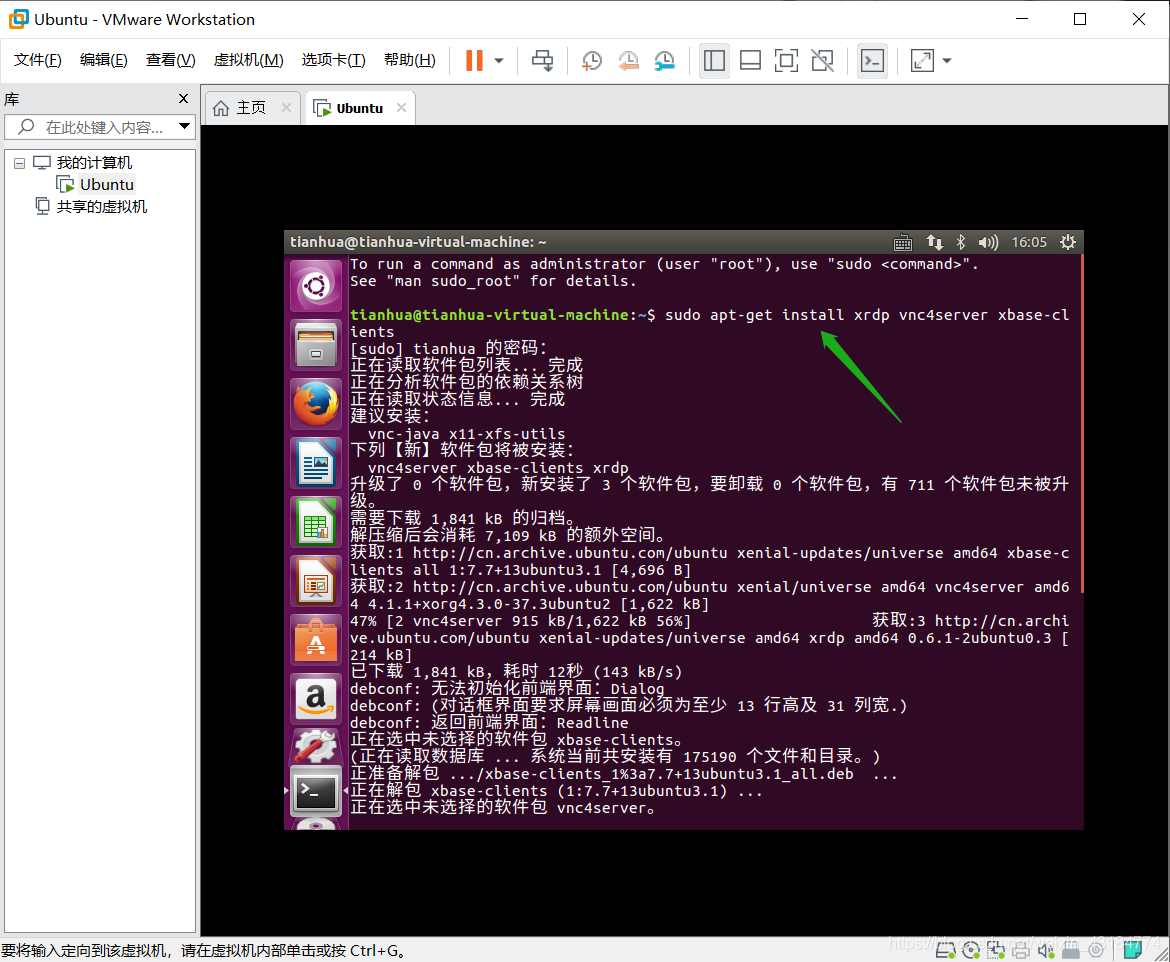Open the Bluetooth indicator in Ubuntu panel
The height and width of the screenshot is (962, 1170).
tap(961, 242)
